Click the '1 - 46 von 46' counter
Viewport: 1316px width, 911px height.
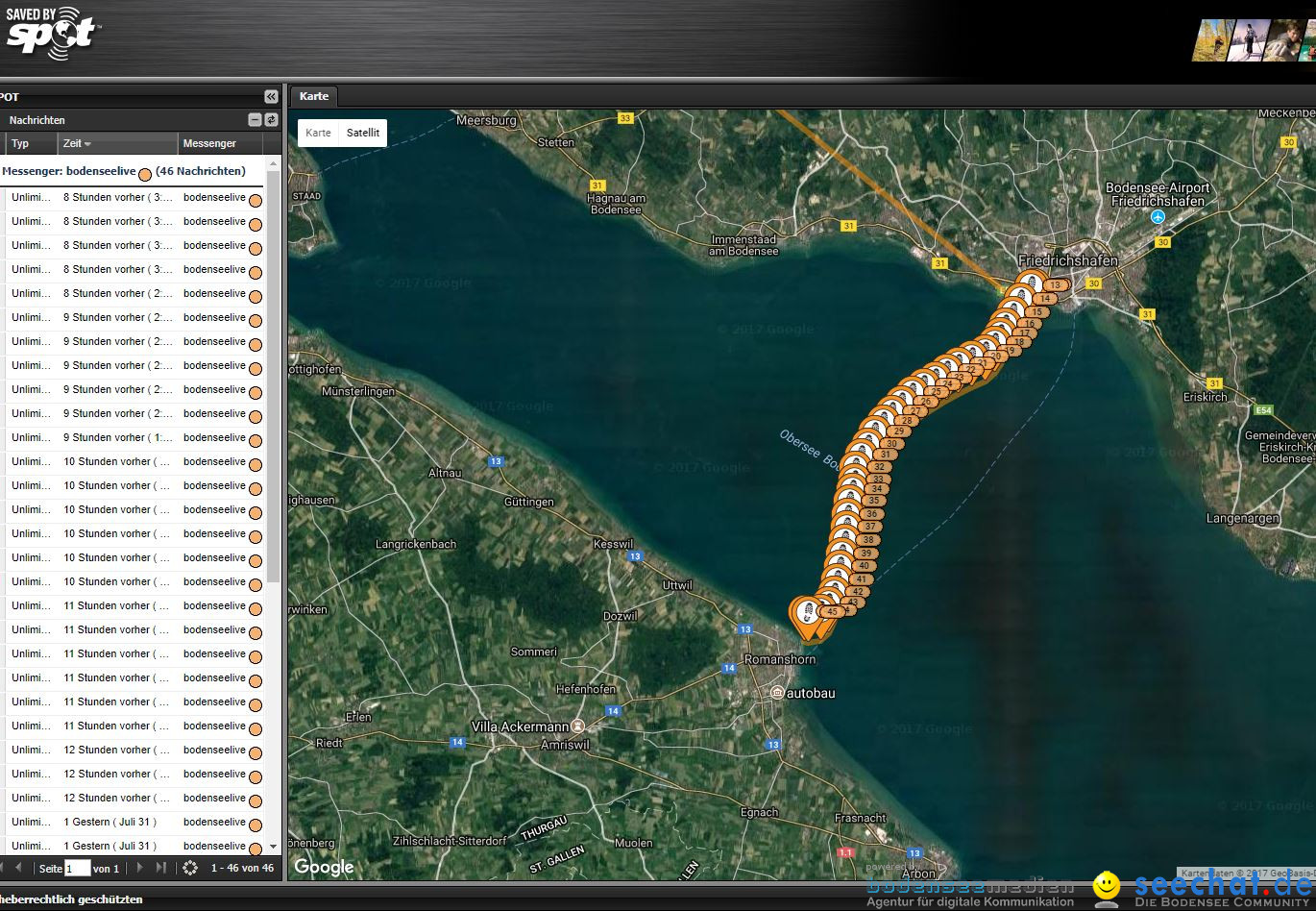point(242,868)
